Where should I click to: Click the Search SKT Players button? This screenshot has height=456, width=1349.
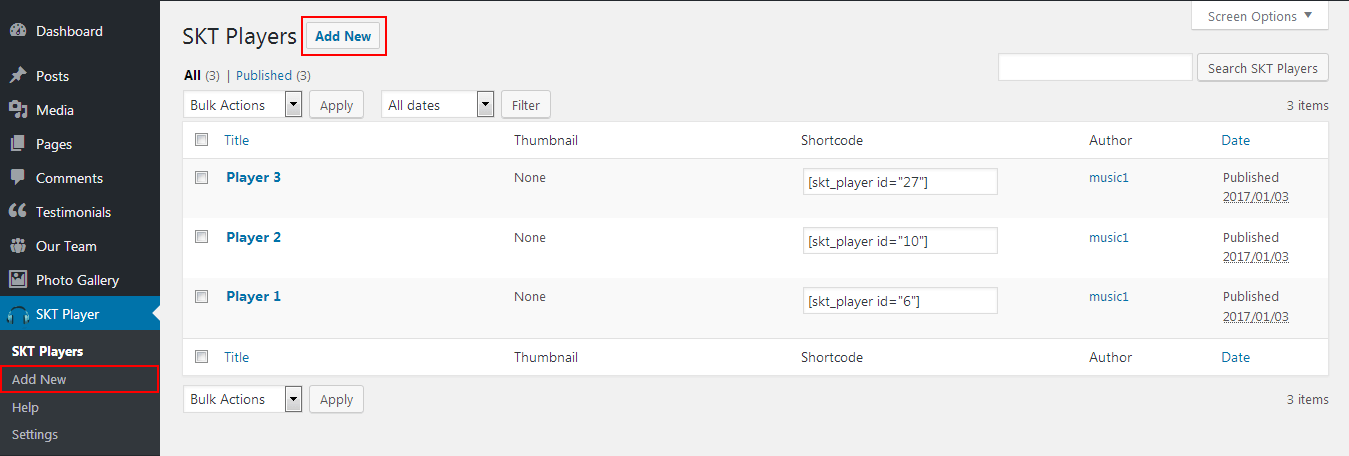(1263, 68)
